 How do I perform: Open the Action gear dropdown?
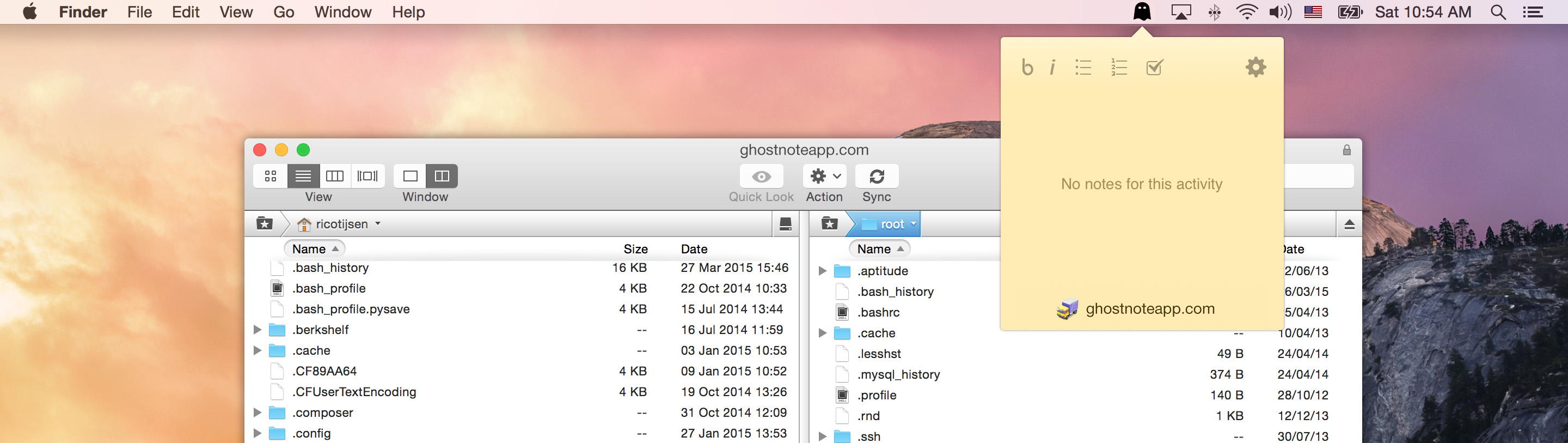click(825, 177)
